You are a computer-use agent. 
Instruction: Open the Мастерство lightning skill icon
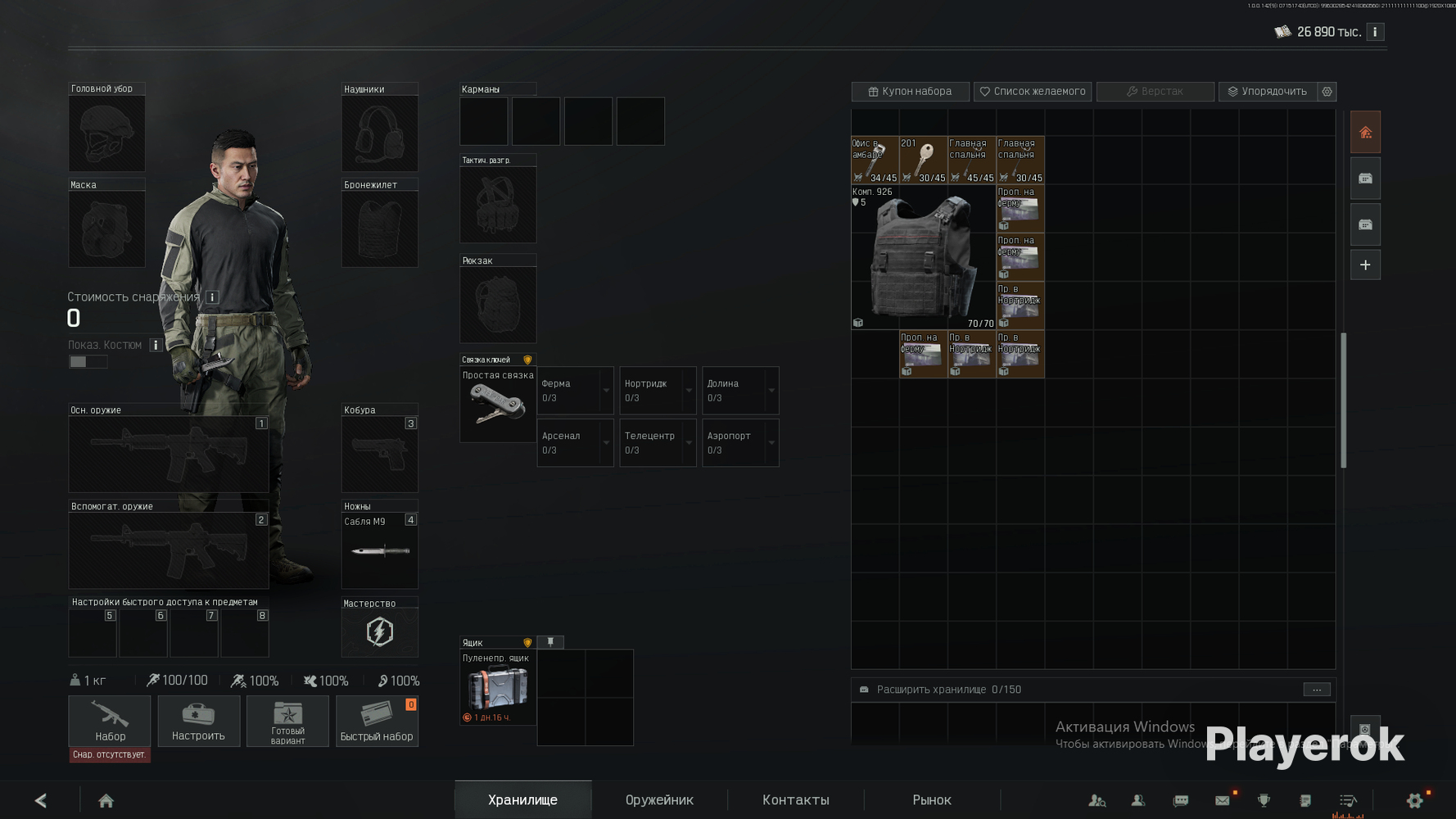point(380,632)
